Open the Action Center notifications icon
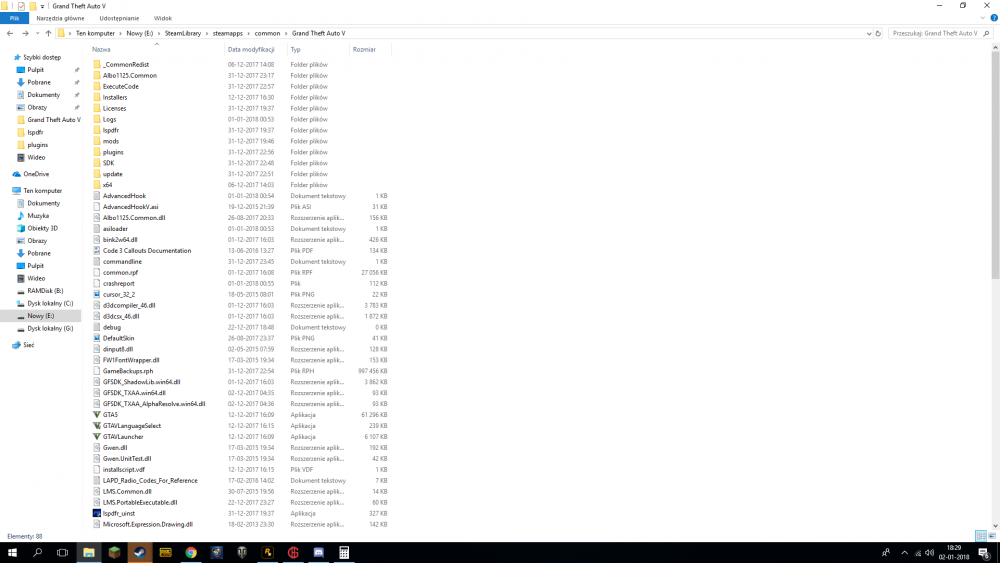Image resolution: width=1000 pixels, height=563 pixels. click(x=985, y=553)
